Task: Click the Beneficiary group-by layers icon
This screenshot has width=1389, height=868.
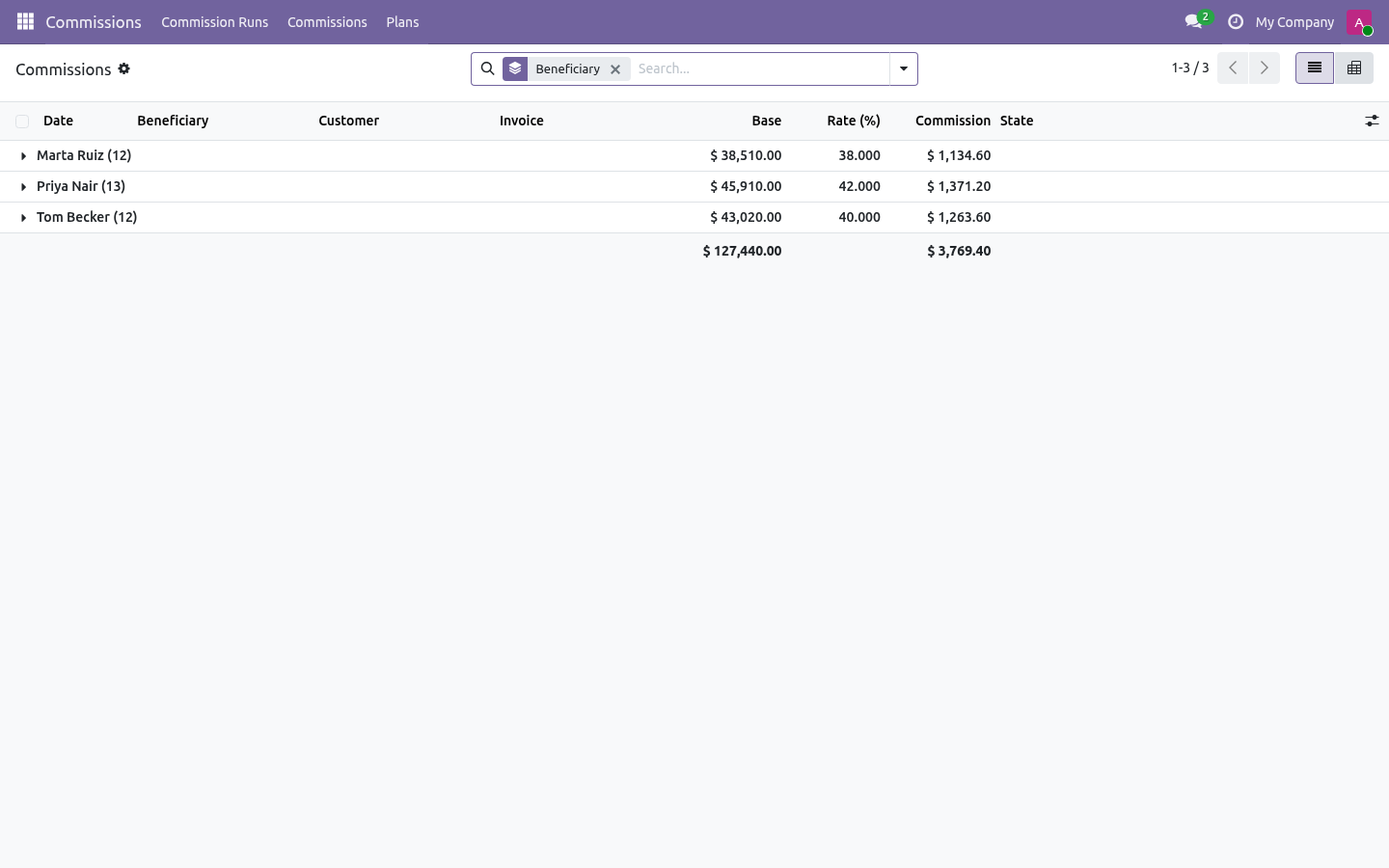Action: 515,68
